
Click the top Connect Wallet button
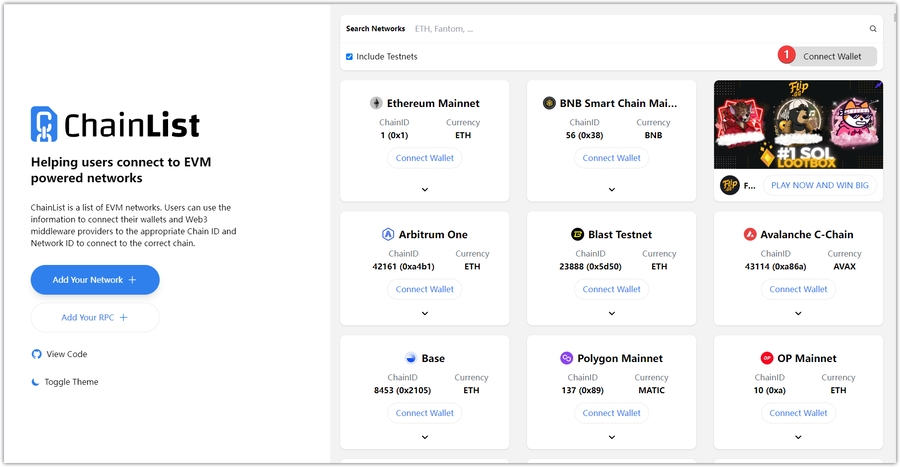pyautogui.click(x=832, y=57)
